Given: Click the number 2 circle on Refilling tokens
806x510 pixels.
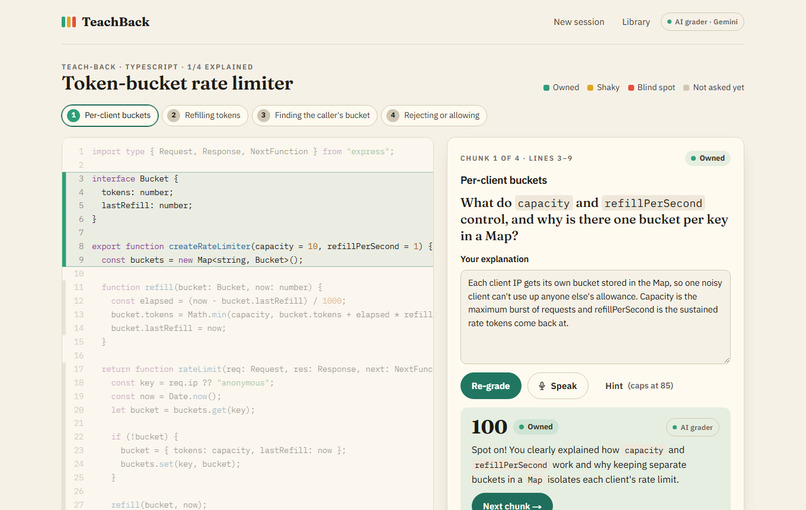Looking at the screenshot, I should point(174,115).
